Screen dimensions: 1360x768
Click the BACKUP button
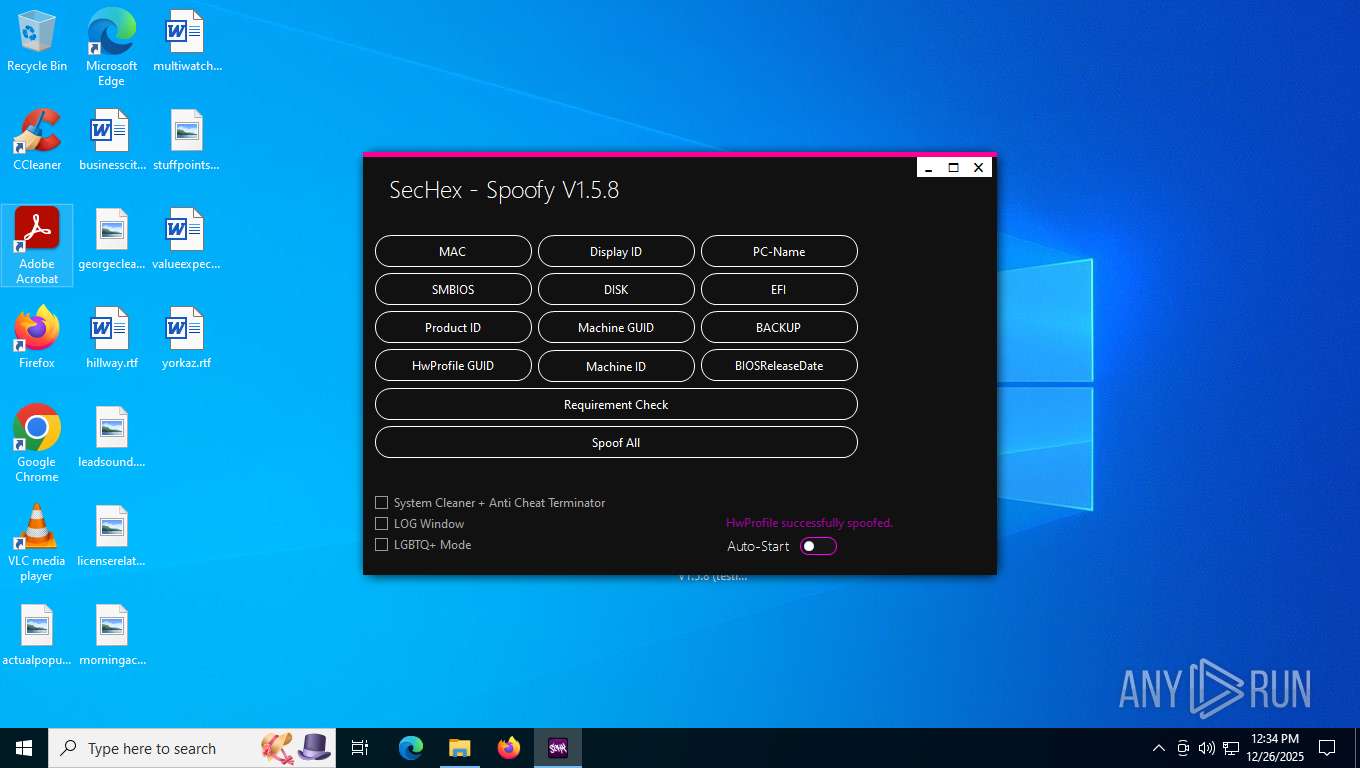coord(779,328)
